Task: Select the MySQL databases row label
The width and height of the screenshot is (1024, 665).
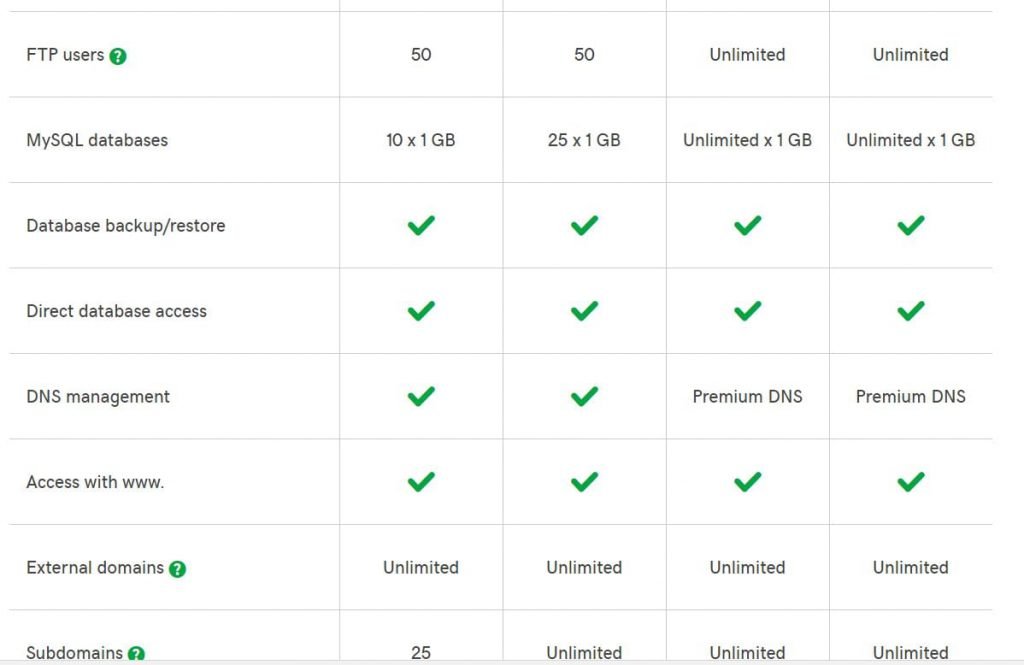Action: pos(97,140)
